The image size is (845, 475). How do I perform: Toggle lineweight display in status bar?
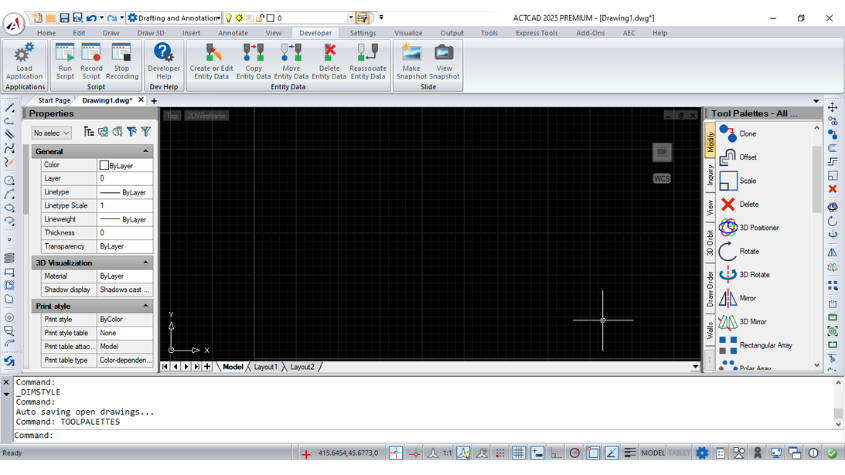pos(629,453)
